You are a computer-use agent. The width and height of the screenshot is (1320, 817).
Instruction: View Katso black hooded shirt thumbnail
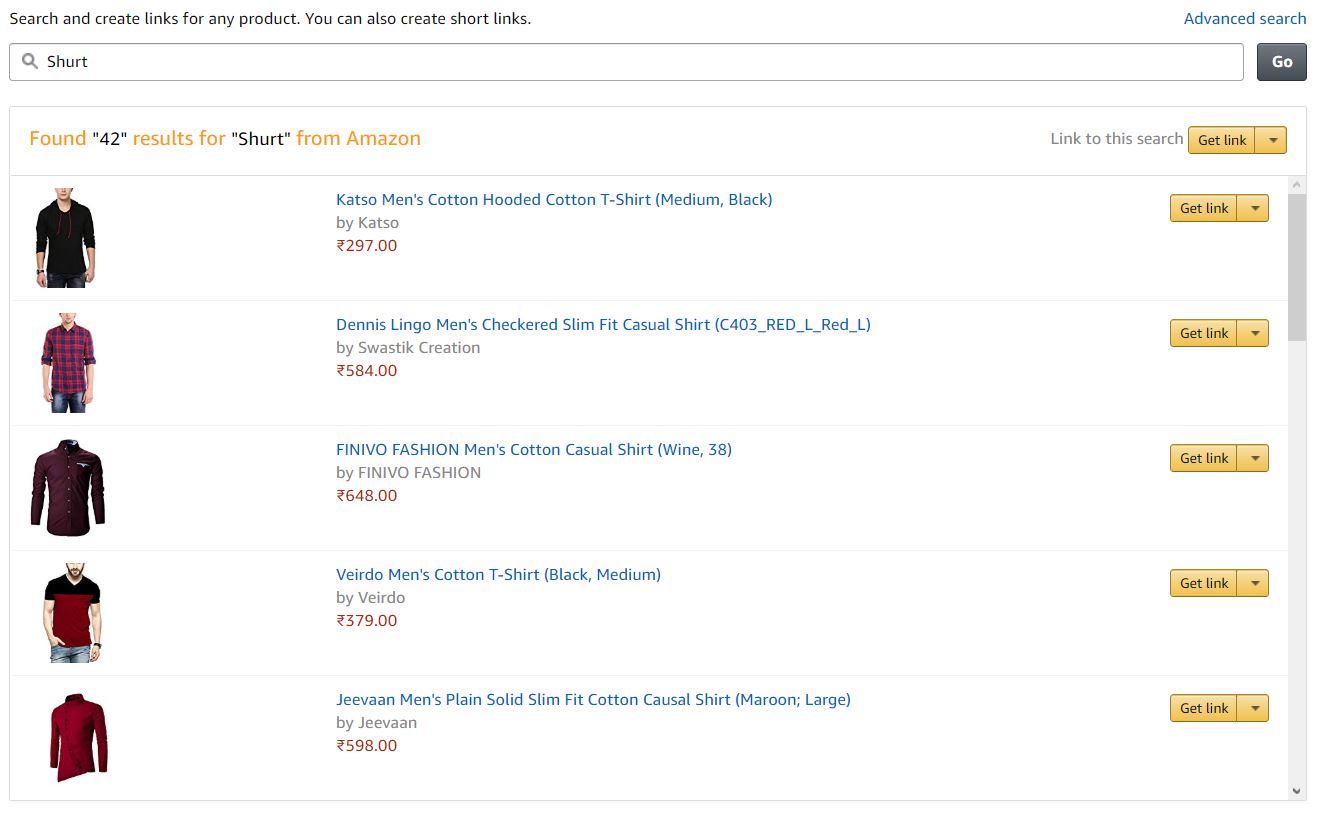click(66, 238)
